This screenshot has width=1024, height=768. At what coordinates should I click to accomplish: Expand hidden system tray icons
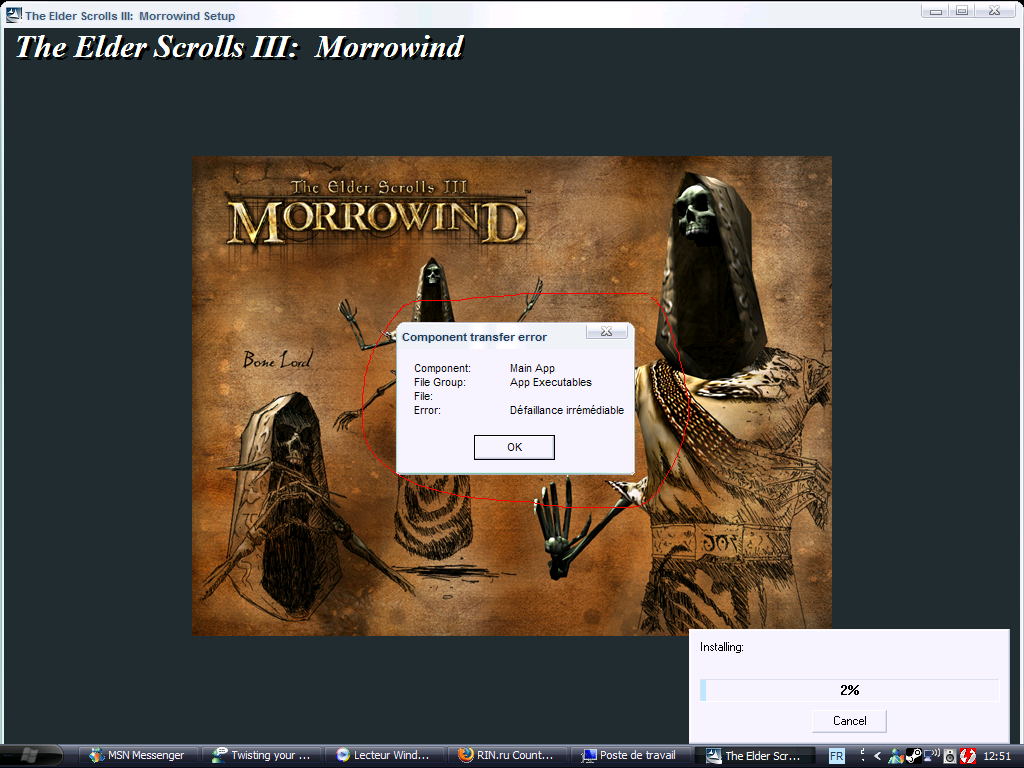(x=877, y=756)
